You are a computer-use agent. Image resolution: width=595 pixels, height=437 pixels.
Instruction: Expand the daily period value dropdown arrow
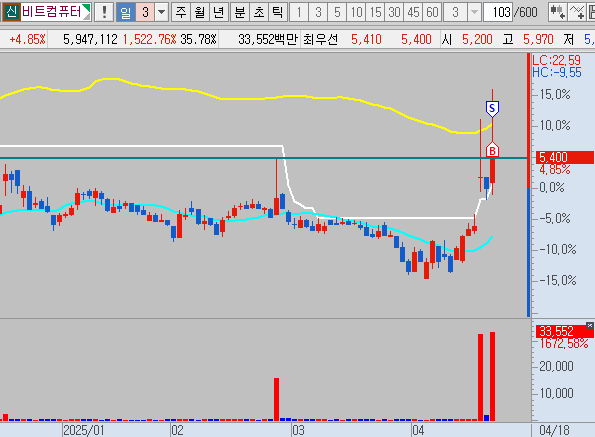[x=161, y=12]
